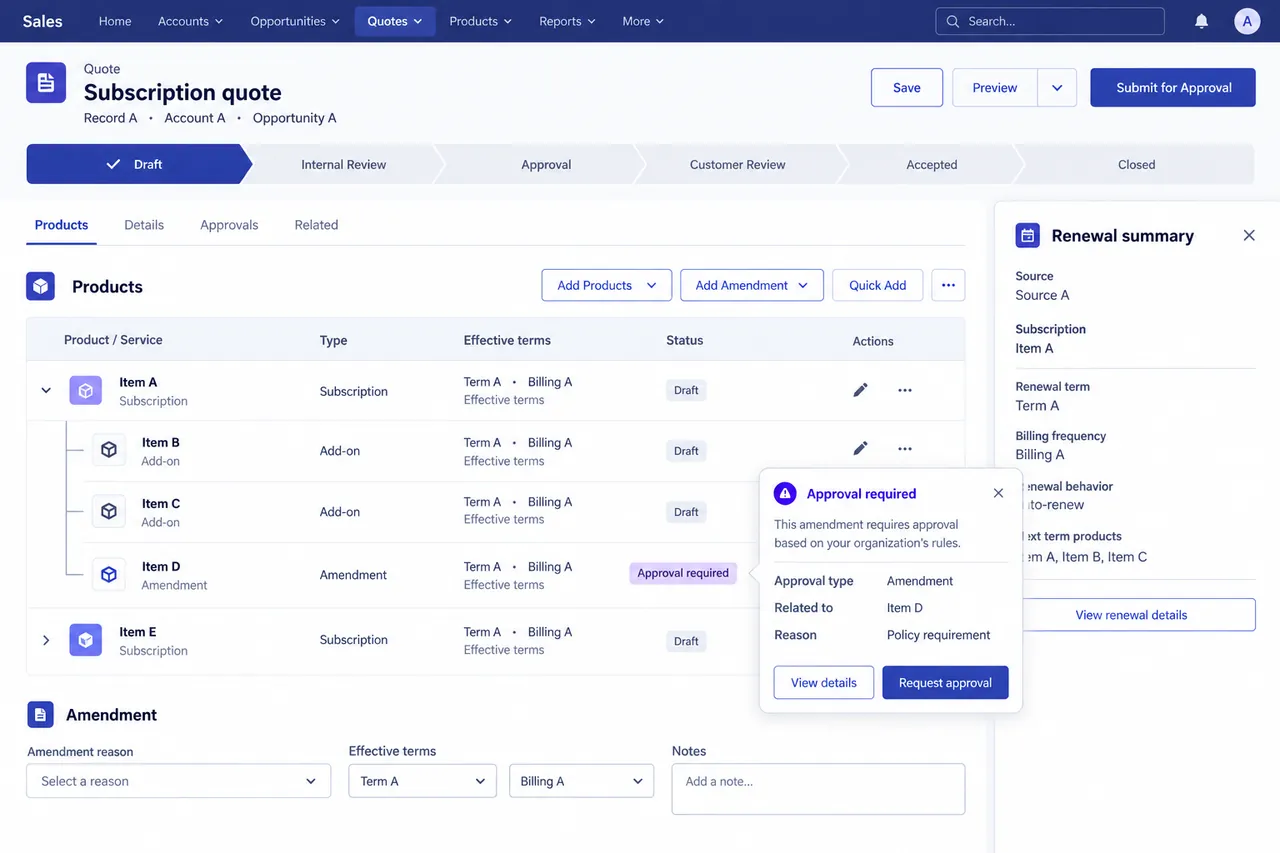
Task: Open the Quotes nav menu
Action: [395, 21]
